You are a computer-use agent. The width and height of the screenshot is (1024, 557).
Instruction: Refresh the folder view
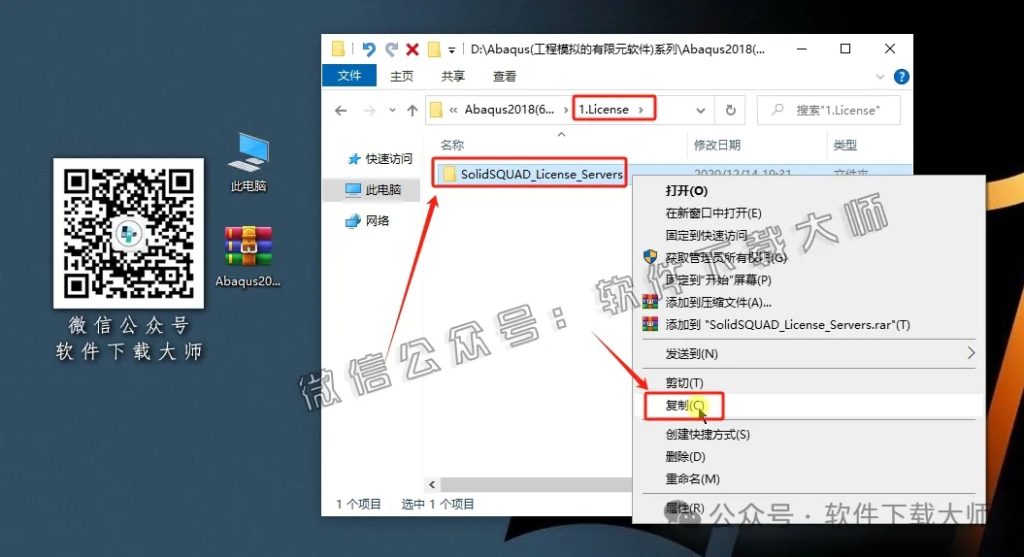pyautogui.click(x=731, y=110)
